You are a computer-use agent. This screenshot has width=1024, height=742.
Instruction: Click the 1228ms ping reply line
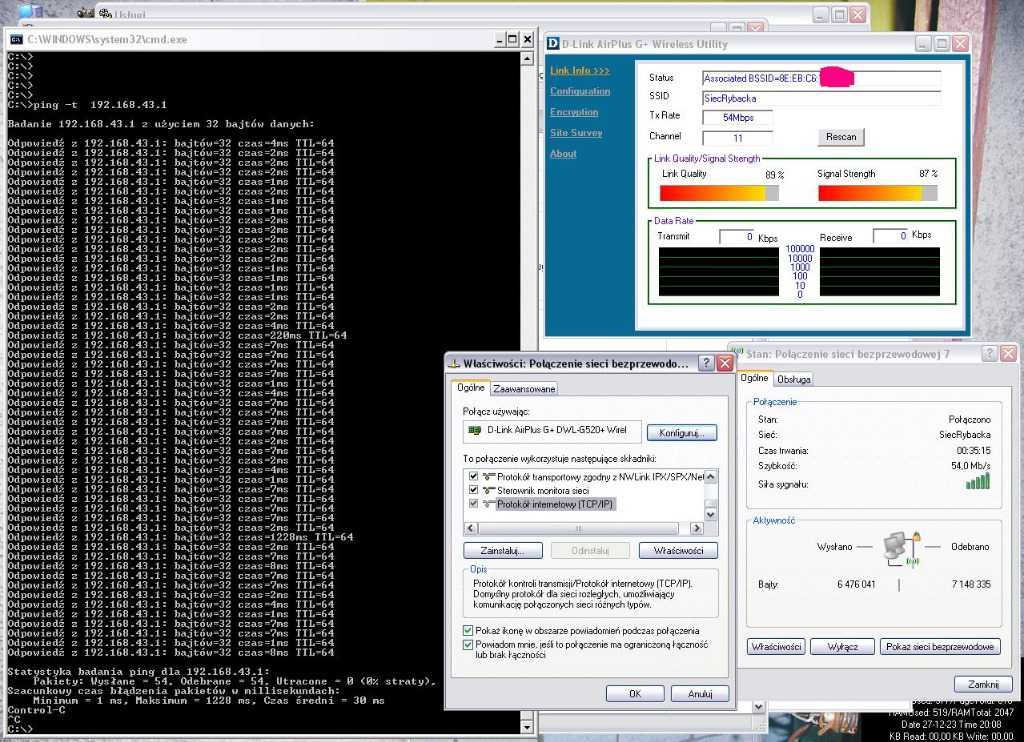click(x=180, y=537)
